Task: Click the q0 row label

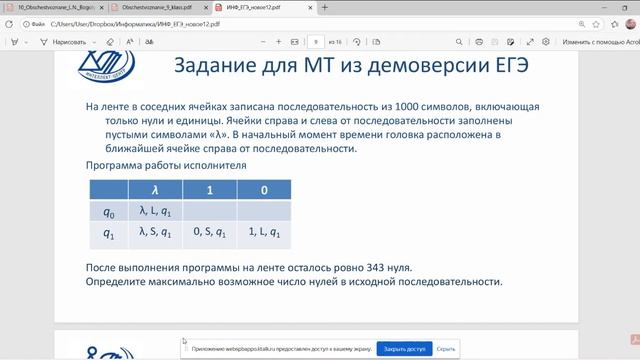Action: pyautogui.click(x=109, y=212)
